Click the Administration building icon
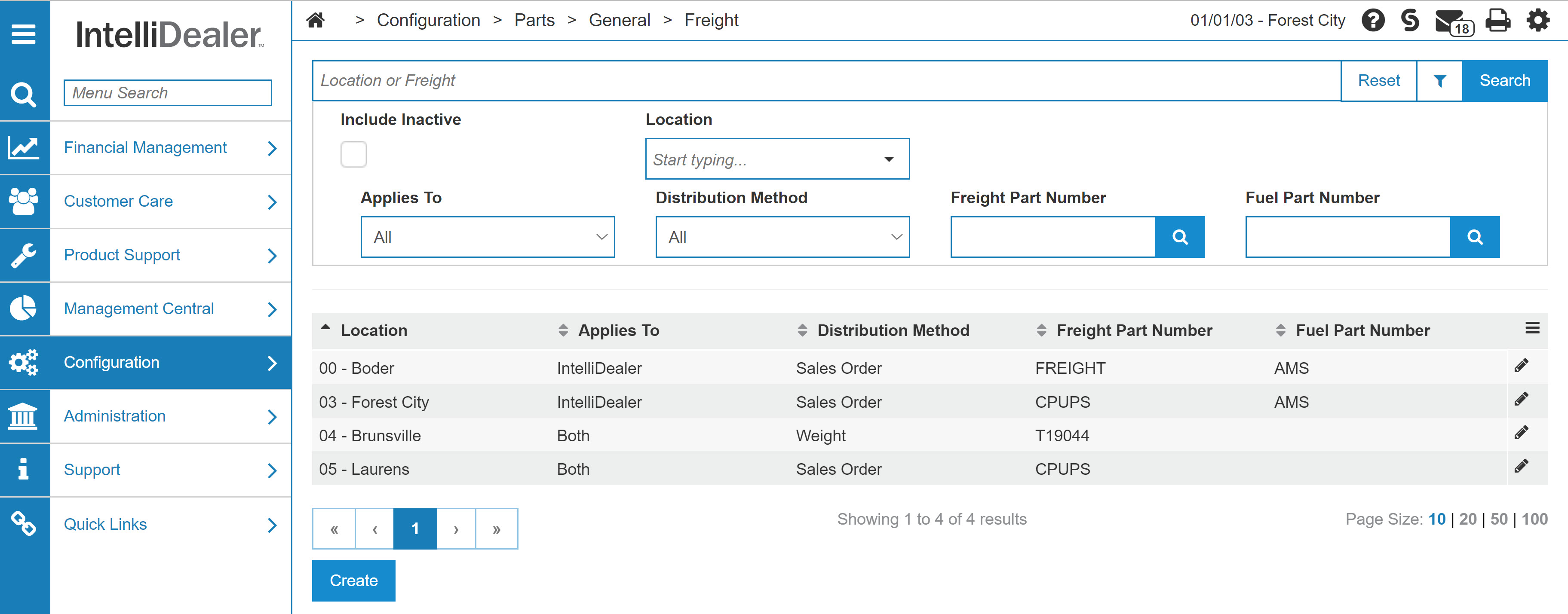 [x=24, y=416]
